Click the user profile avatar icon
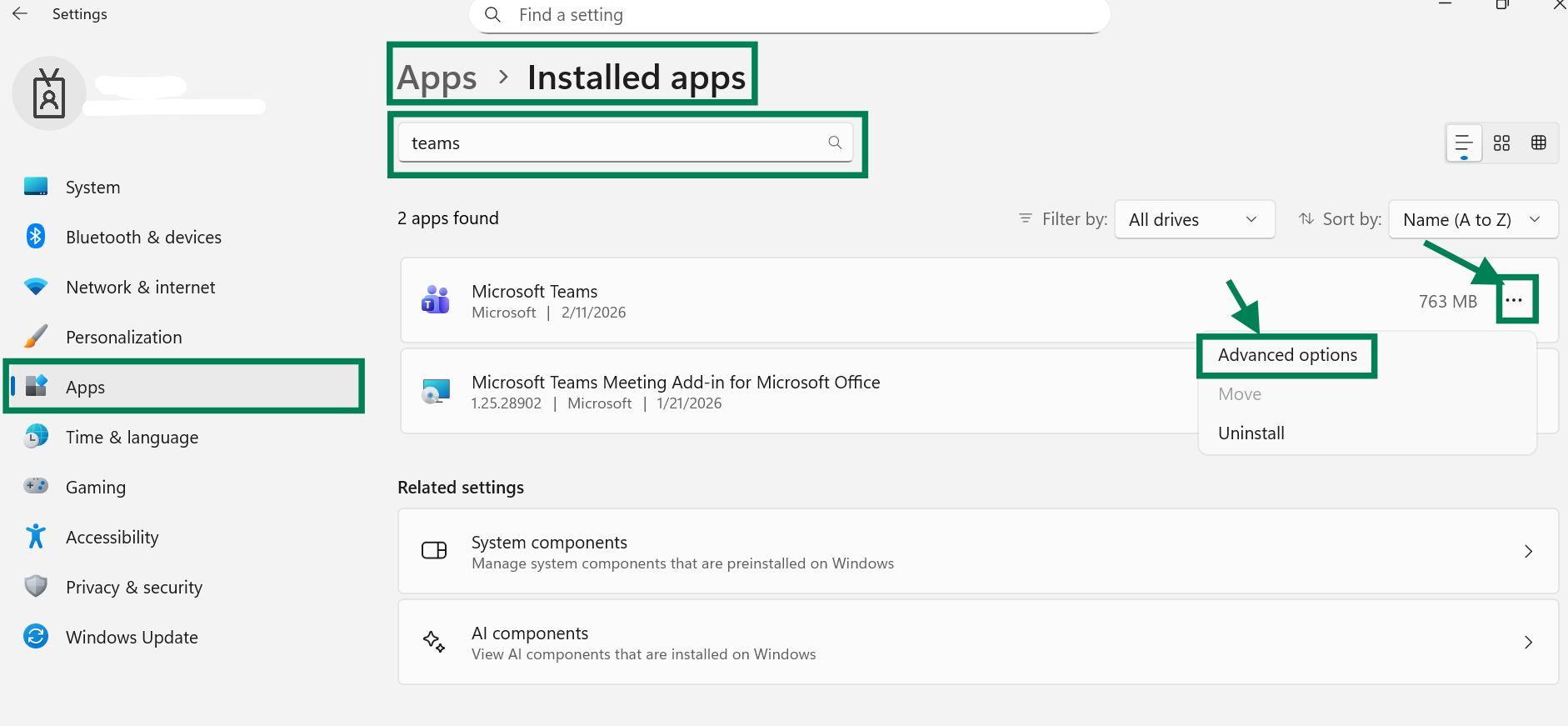The width and height of the screenshot is (1568, 726). click(x=49, y=93)
